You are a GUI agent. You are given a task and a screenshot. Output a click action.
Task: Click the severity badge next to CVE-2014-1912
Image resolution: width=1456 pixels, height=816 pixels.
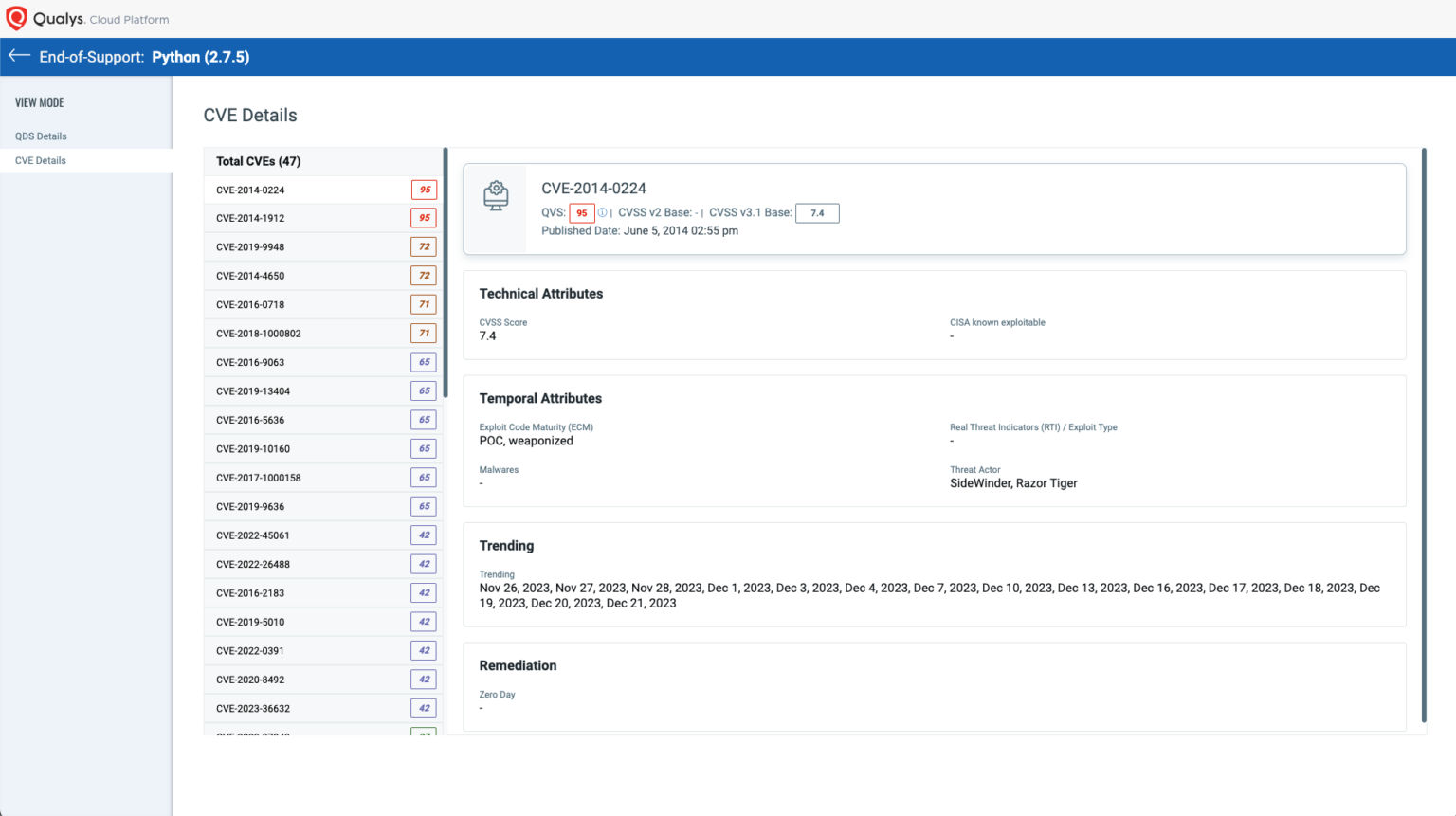pyautogui.click(x=424, y=218)
